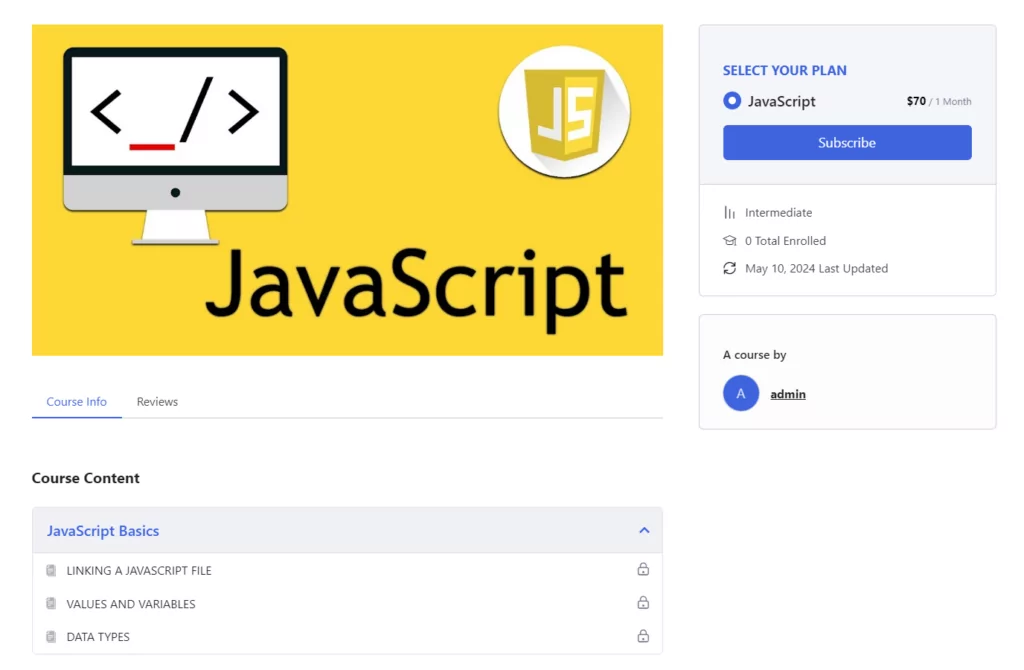Click the Intermediate difficulty text
1024x670 pixels.
point(778,213)
